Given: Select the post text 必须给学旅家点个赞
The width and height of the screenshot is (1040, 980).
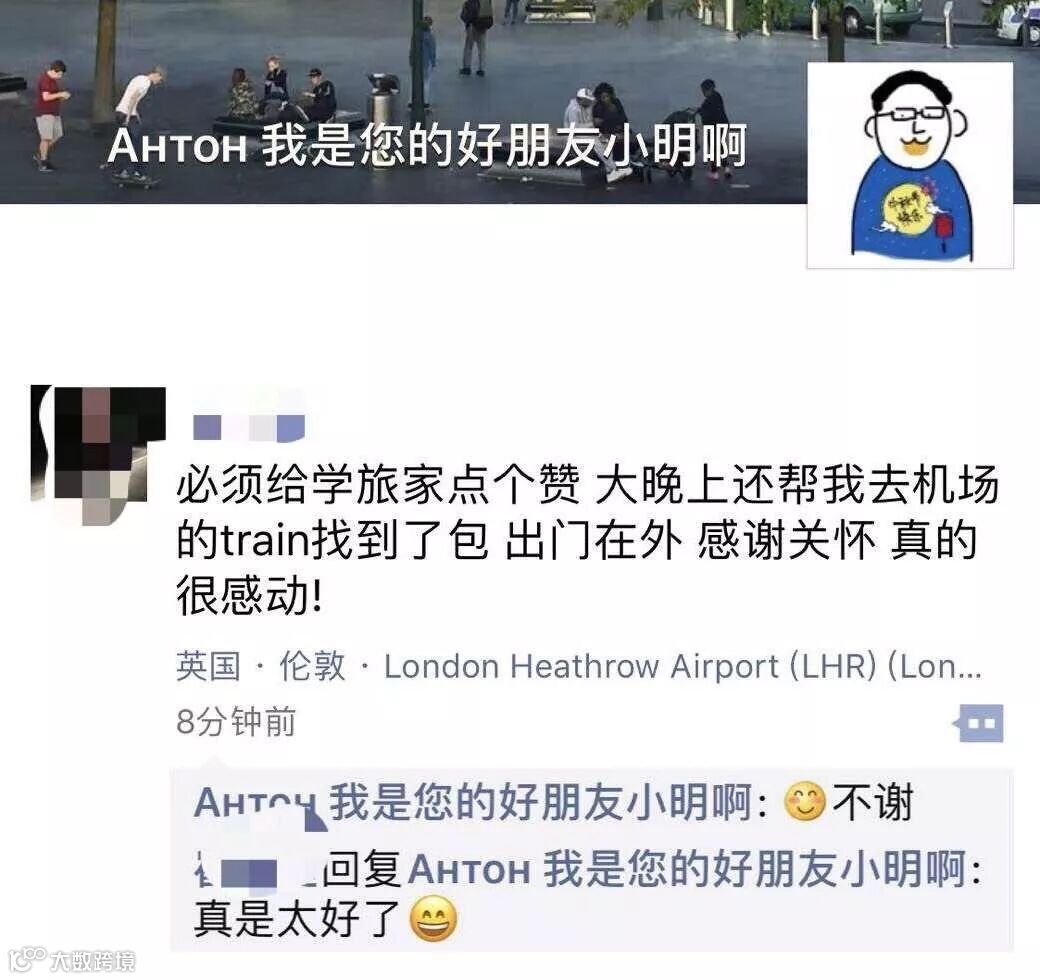Looking at the screenshot, I should pyautogui.click(x=378, y=484).
